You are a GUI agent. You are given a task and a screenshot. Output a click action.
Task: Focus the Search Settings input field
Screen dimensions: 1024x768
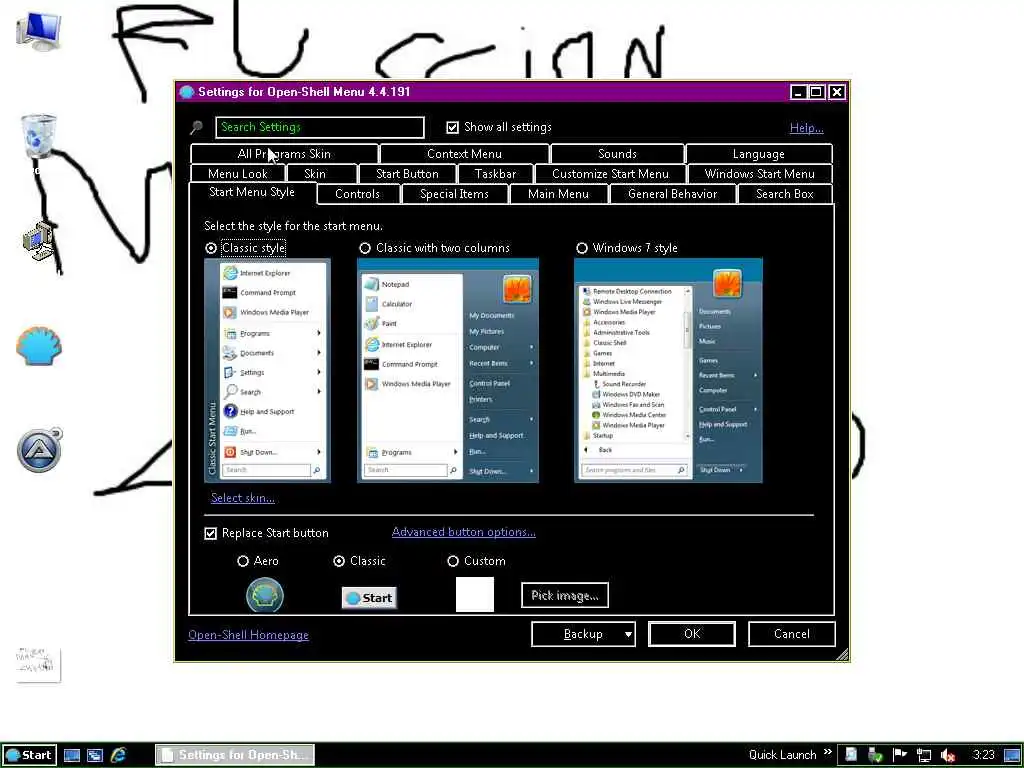pos(320,127)
